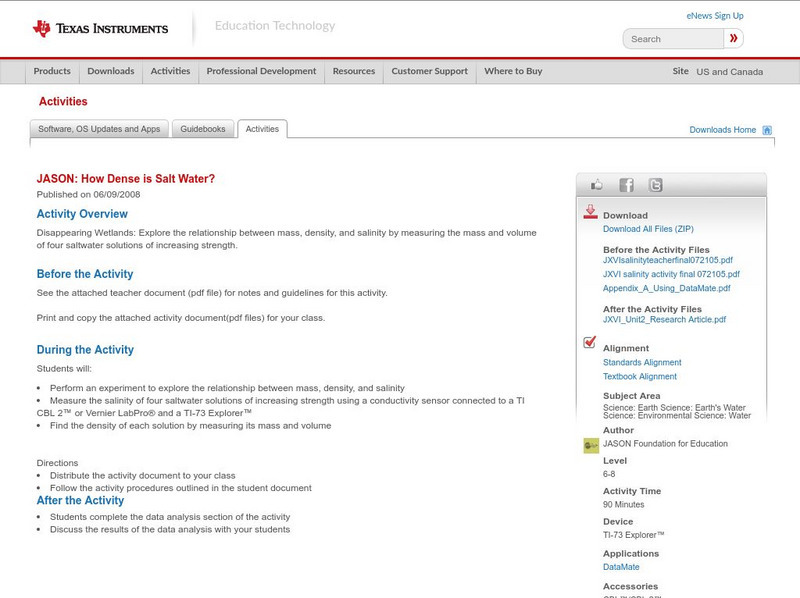Click the Activity Overview heading
This screenshot has height=598, width=800.
[x=82, y=214]
